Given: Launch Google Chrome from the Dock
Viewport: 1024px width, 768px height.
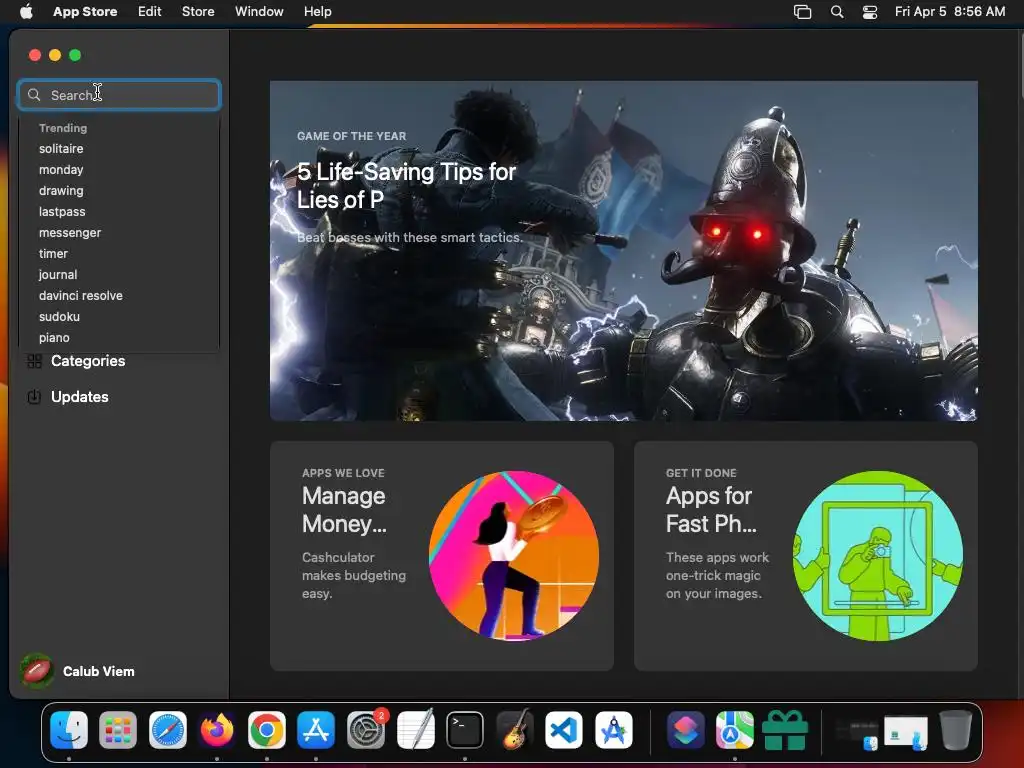Looking at the screenshot, I should [266, 729].
